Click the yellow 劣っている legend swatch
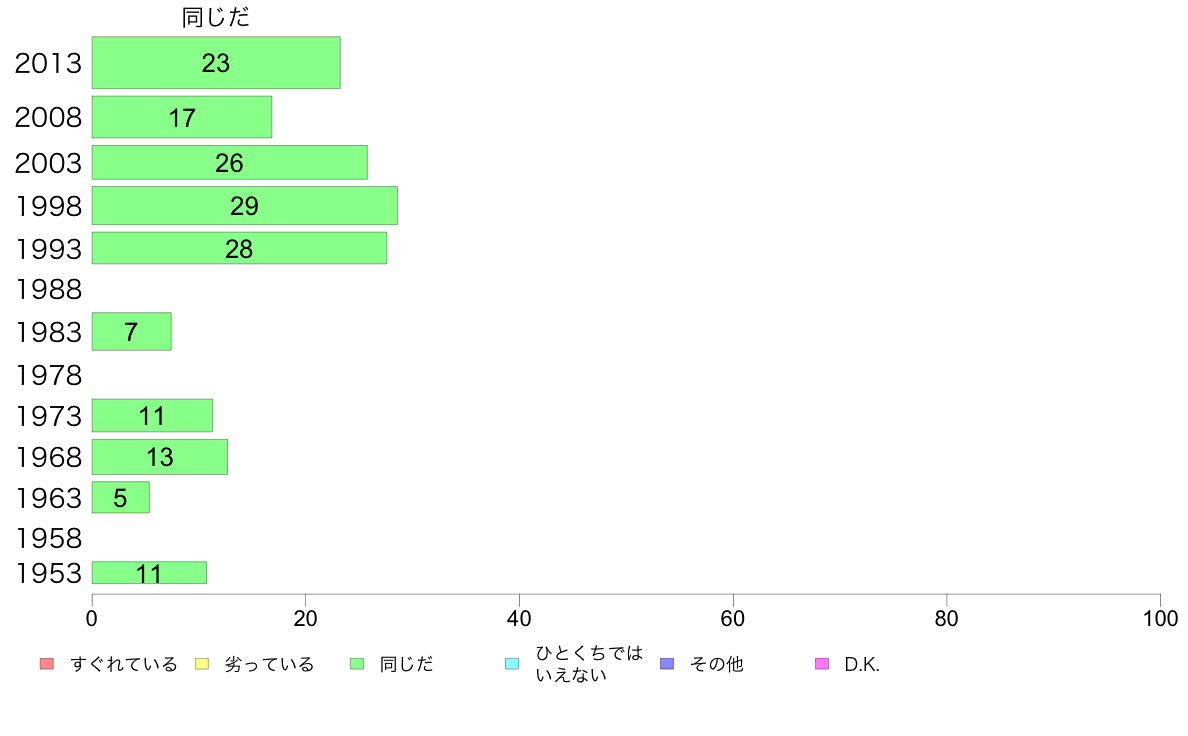Image resolution: width=1188 pixels, height=736 pixels. click(202, 664)
